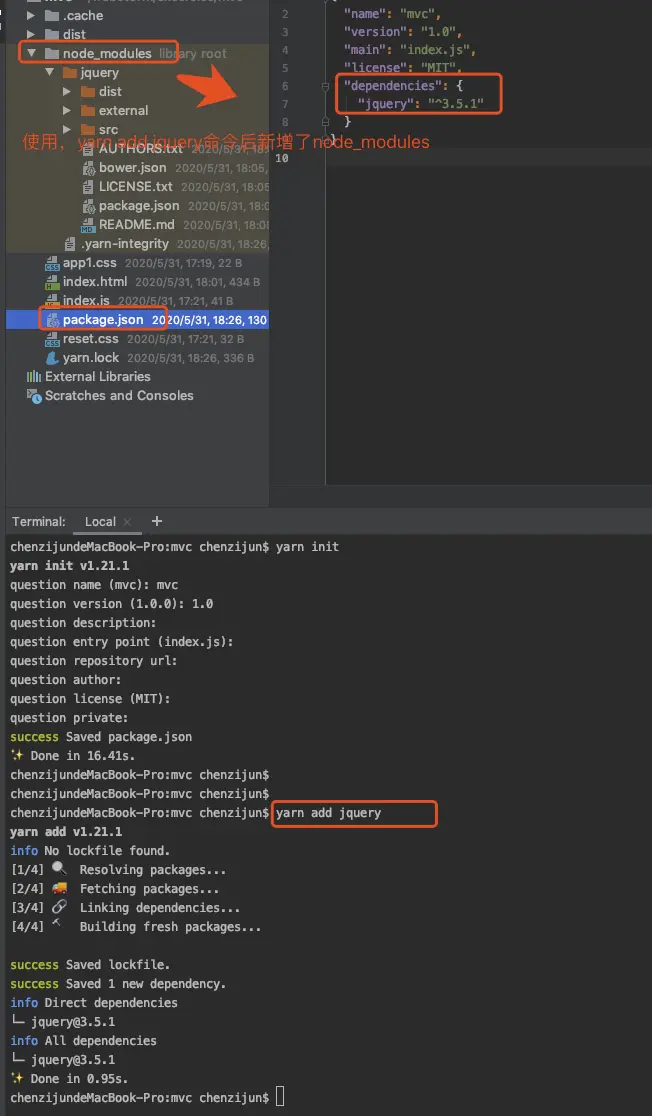Screen dimensions: 652x1116
Task: Click 'success Saved package.json' terminal line
Action: (100, 737)
